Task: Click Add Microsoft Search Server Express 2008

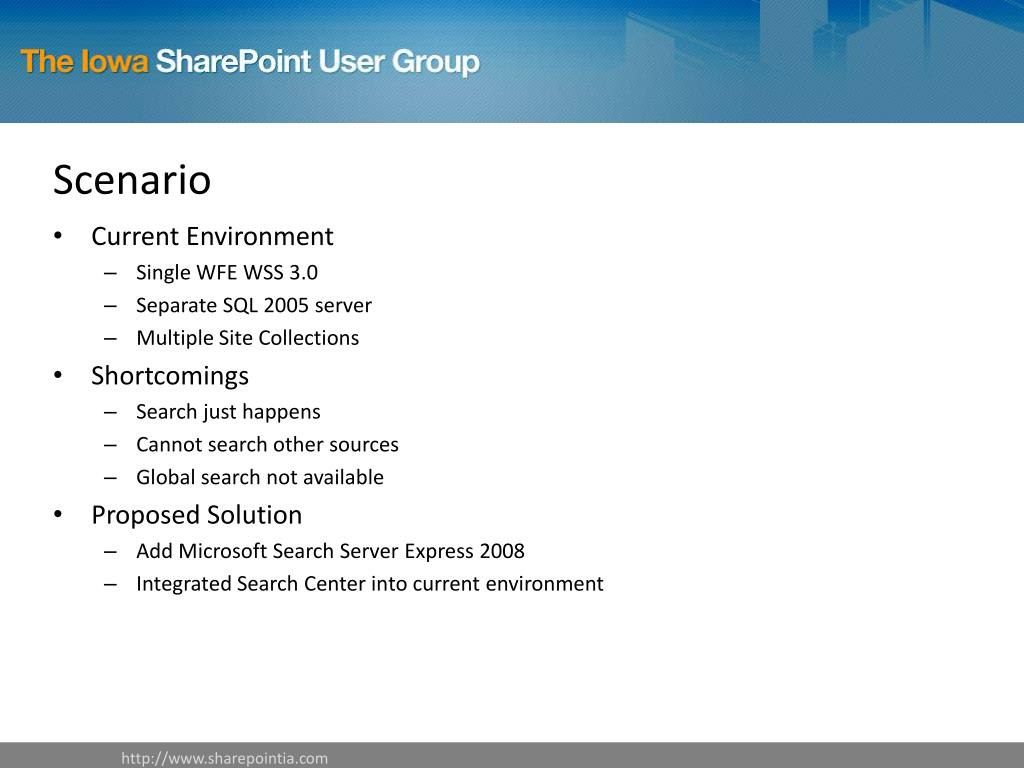Action: click(x=330, y=551)
